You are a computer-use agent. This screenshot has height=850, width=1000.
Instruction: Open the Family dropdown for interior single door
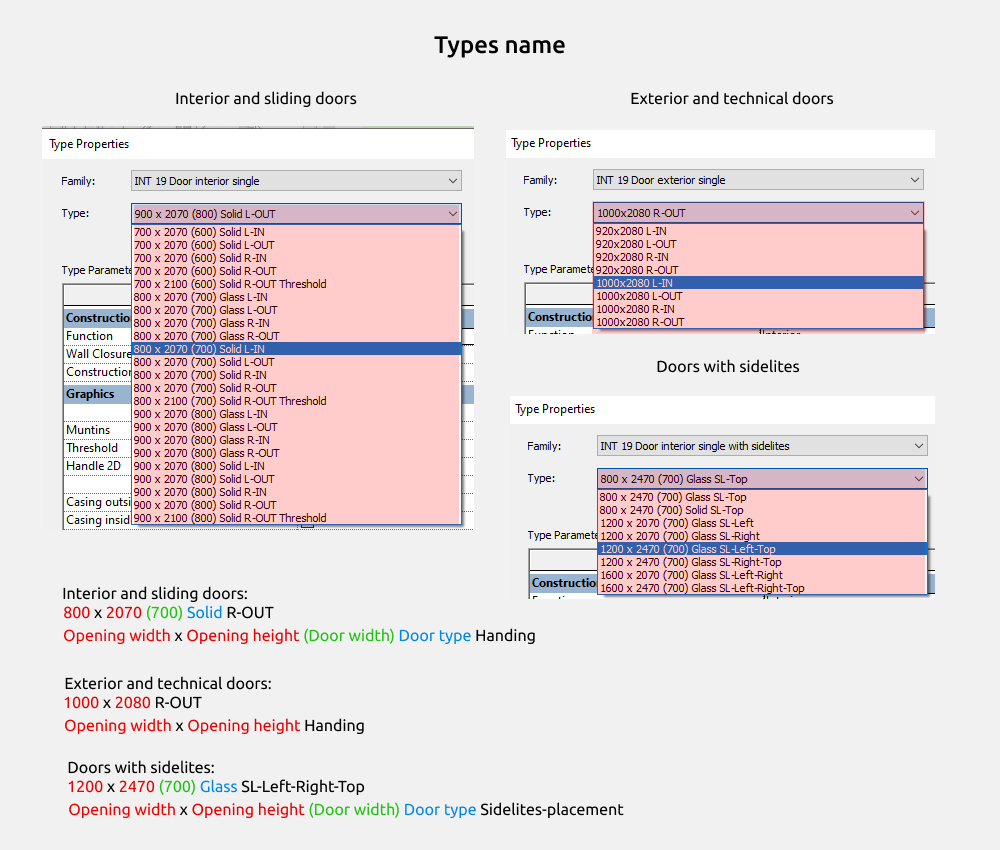click(x=296, y=181)
